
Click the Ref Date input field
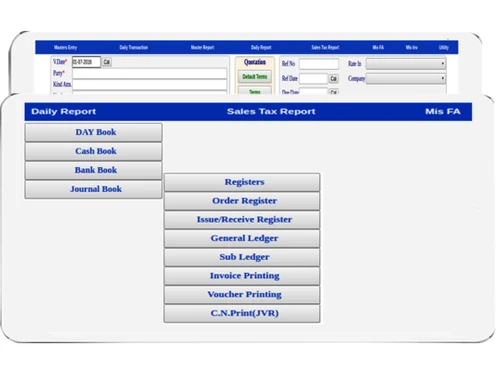[x=313, y=79]
